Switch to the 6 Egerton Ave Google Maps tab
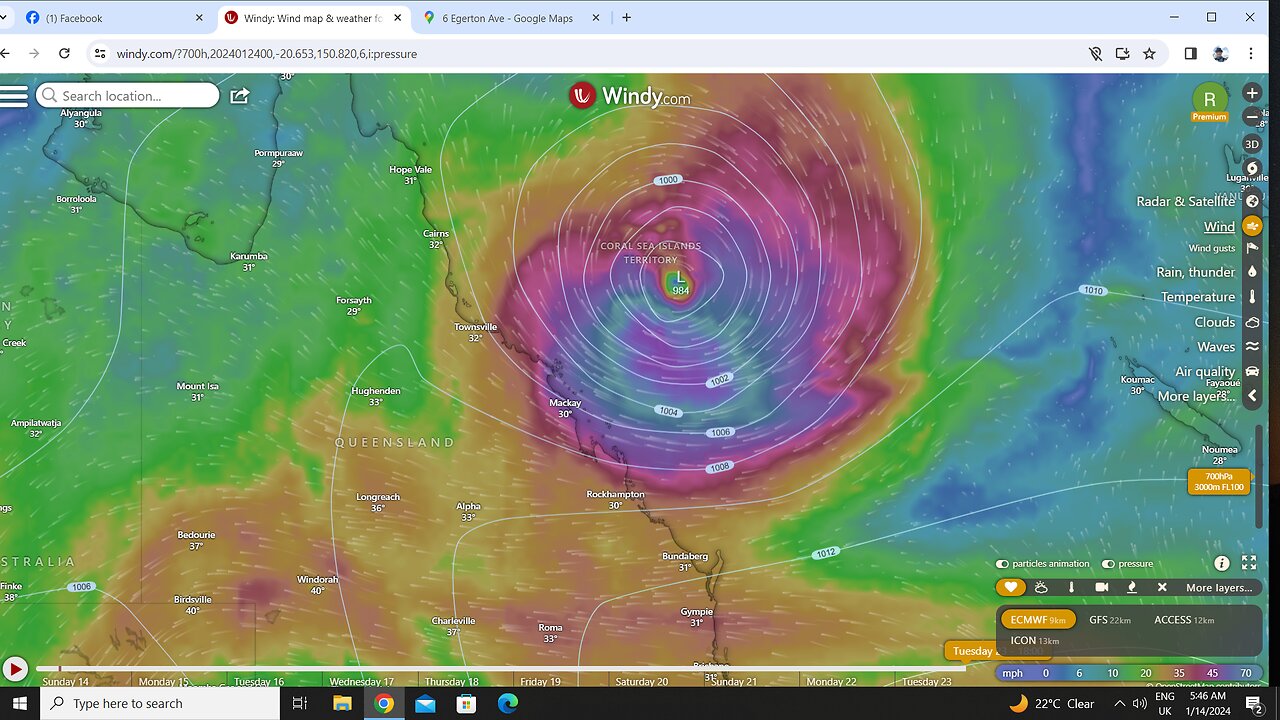 pos(512,18)
